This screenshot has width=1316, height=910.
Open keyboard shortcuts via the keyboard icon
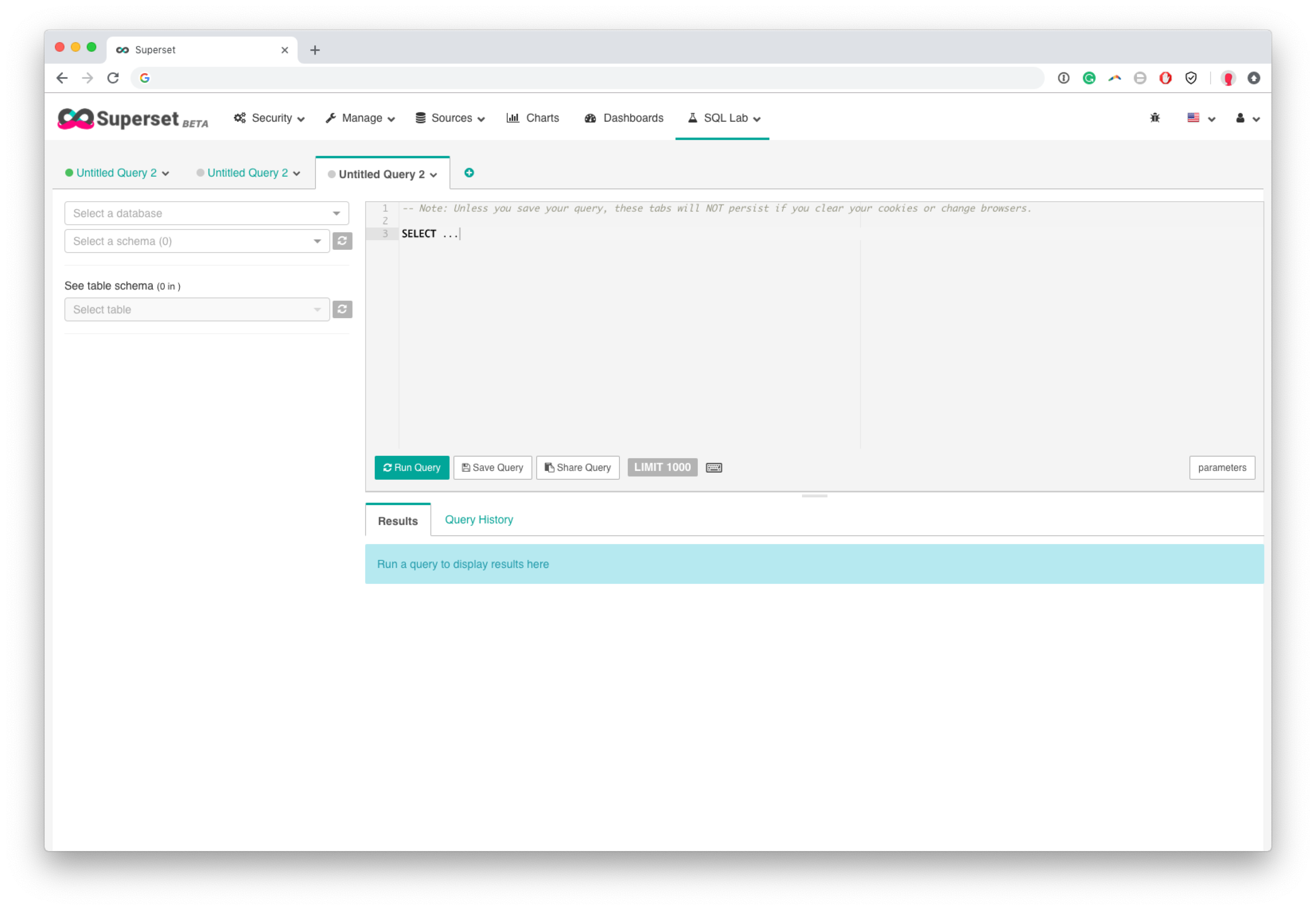point(714,467)
